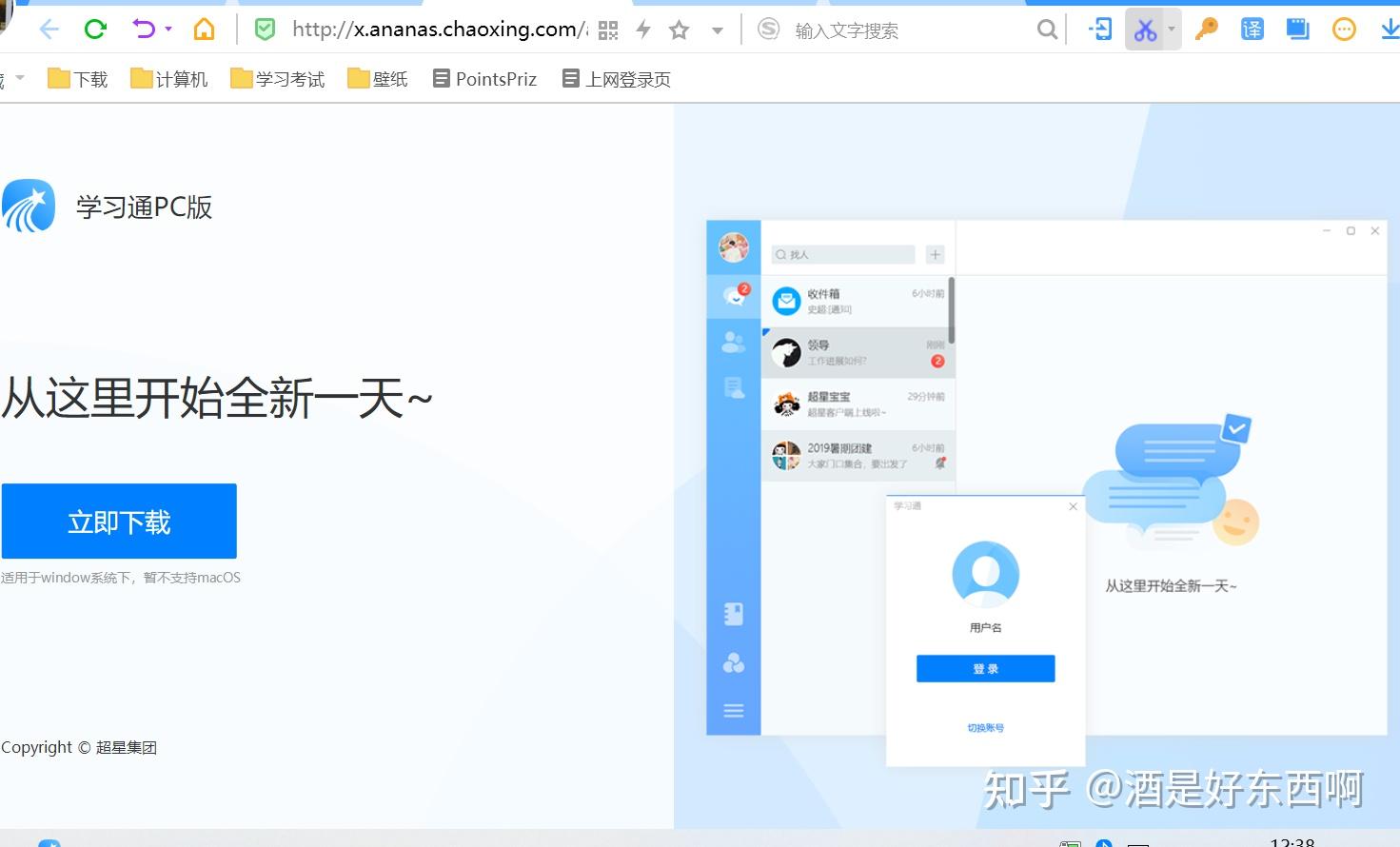This screenshot has width=1400, height=847.
Task: Open the yellow chat bubble icon
Action: click(x=1344, y=30)
